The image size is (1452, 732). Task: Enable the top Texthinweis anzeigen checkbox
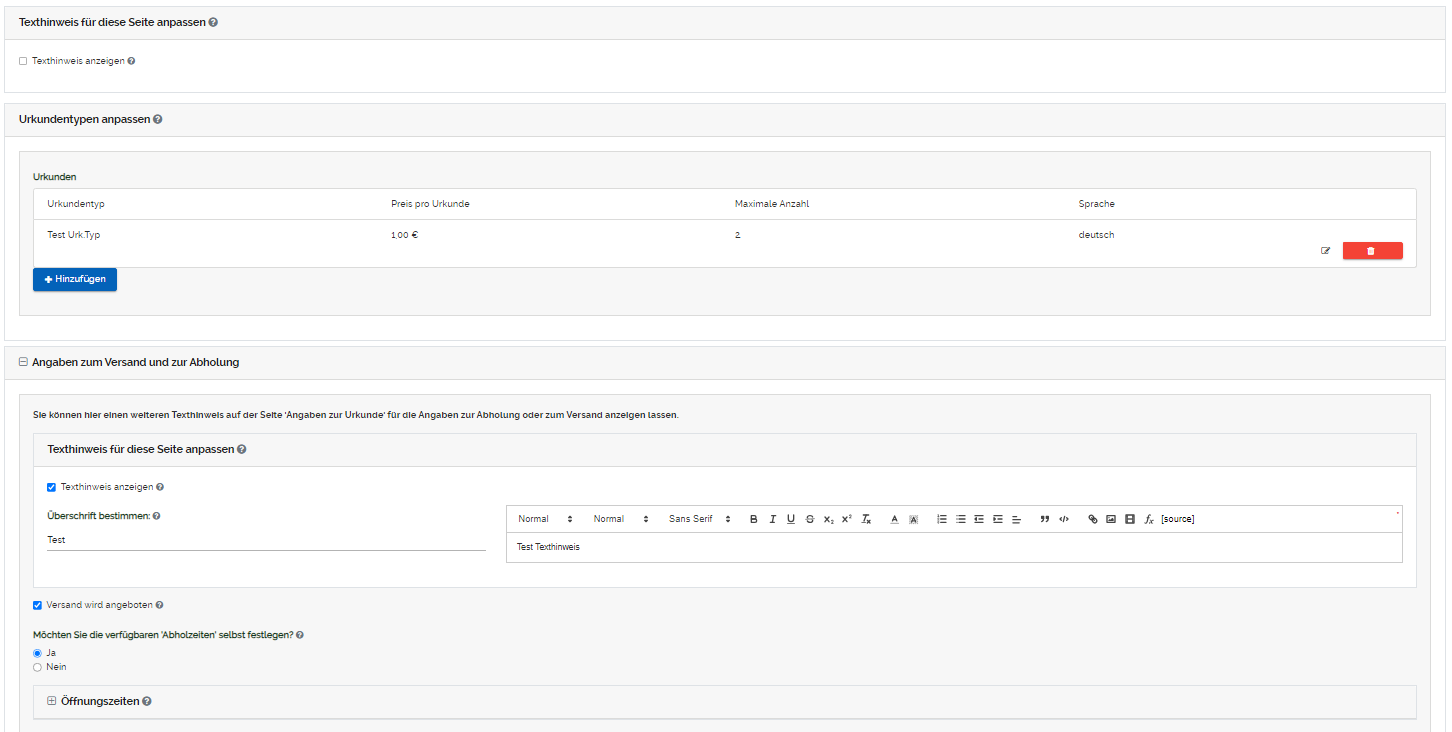point(23,61)
